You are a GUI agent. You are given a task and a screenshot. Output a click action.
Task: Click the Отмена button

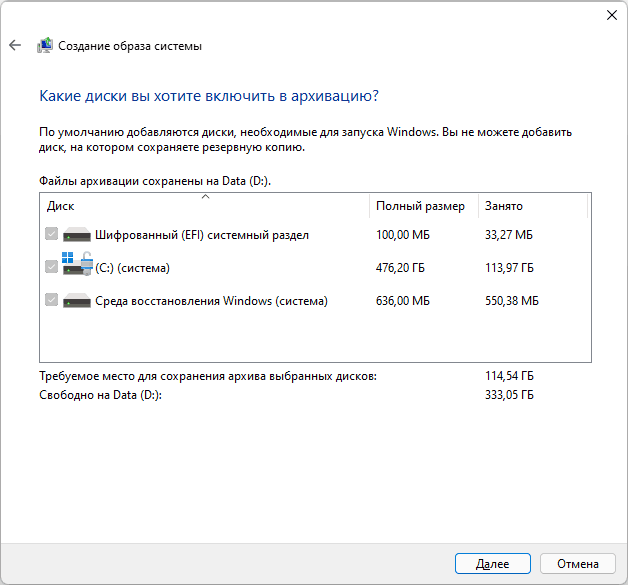(578, 564)
